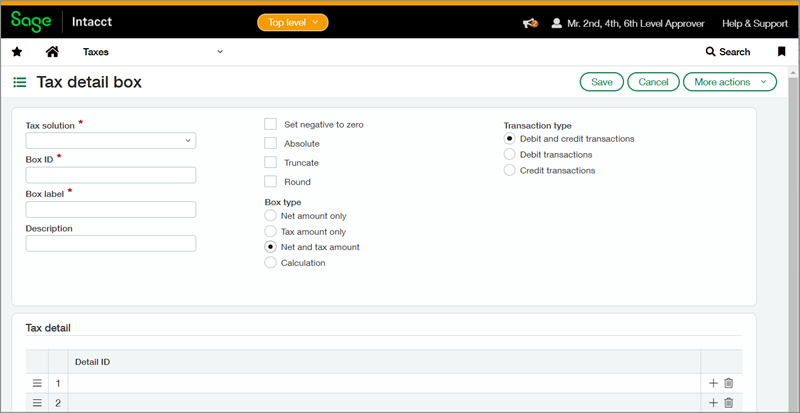Open Help & Support menu

coord(755,23)
